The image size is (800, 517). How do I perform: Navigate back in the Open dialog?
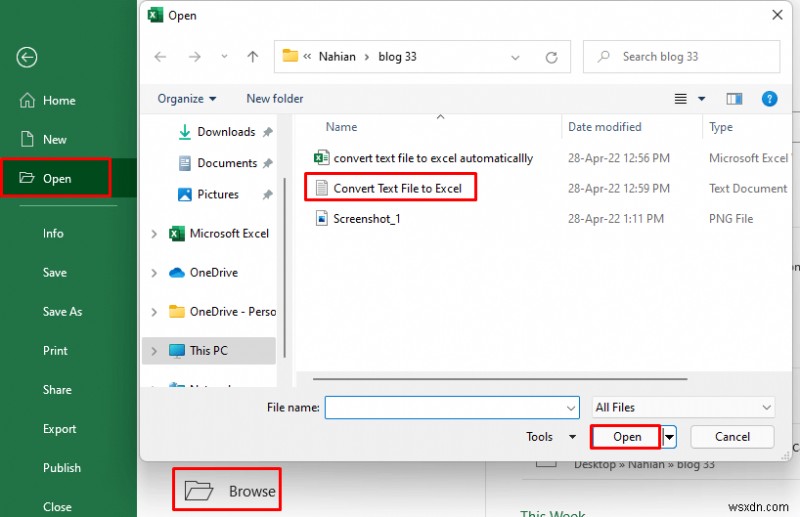(x=160, y=57)
